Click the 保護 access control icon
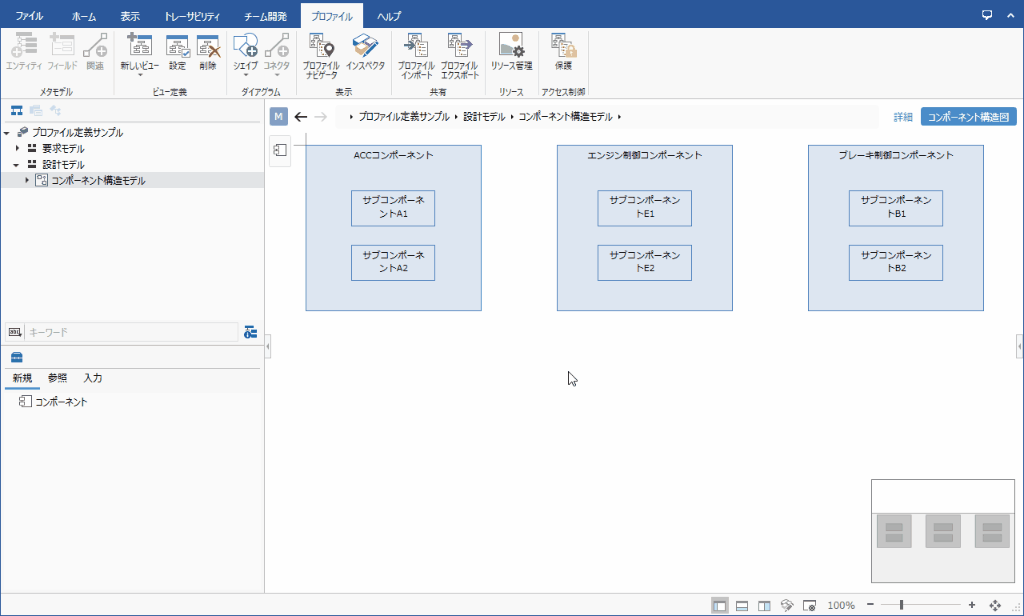 (x=563, y=52)
